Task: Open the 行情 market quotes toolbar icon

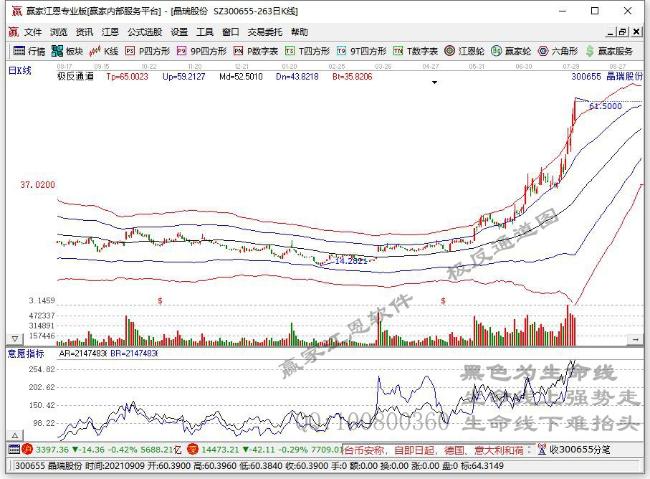Action: pyautogui.click(x=29, y=50)
